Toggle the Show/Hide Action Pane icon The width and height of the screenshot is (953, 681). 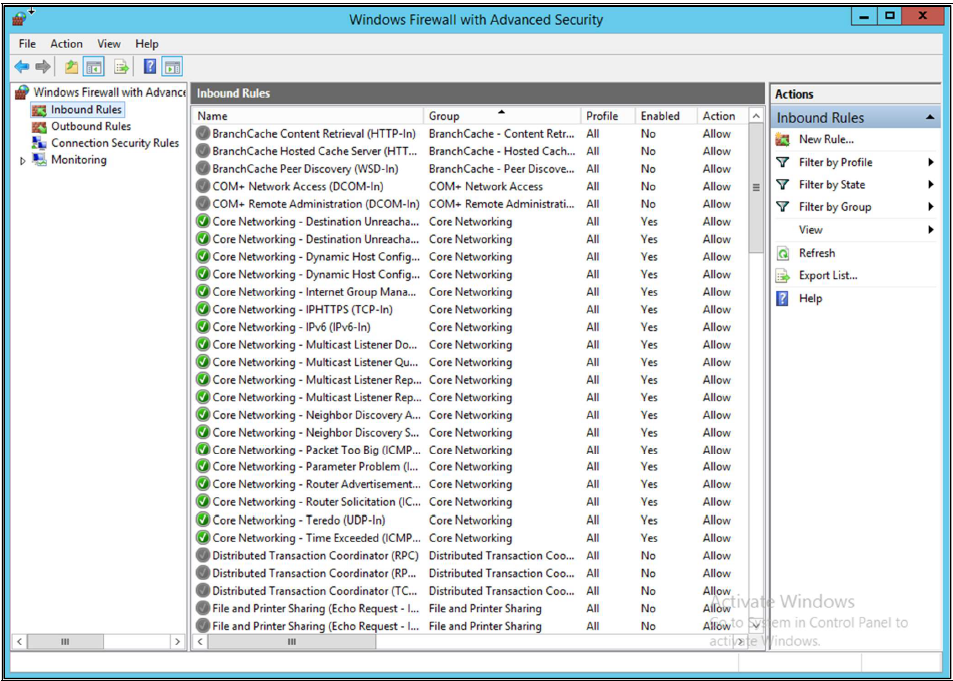coord(173,67)
